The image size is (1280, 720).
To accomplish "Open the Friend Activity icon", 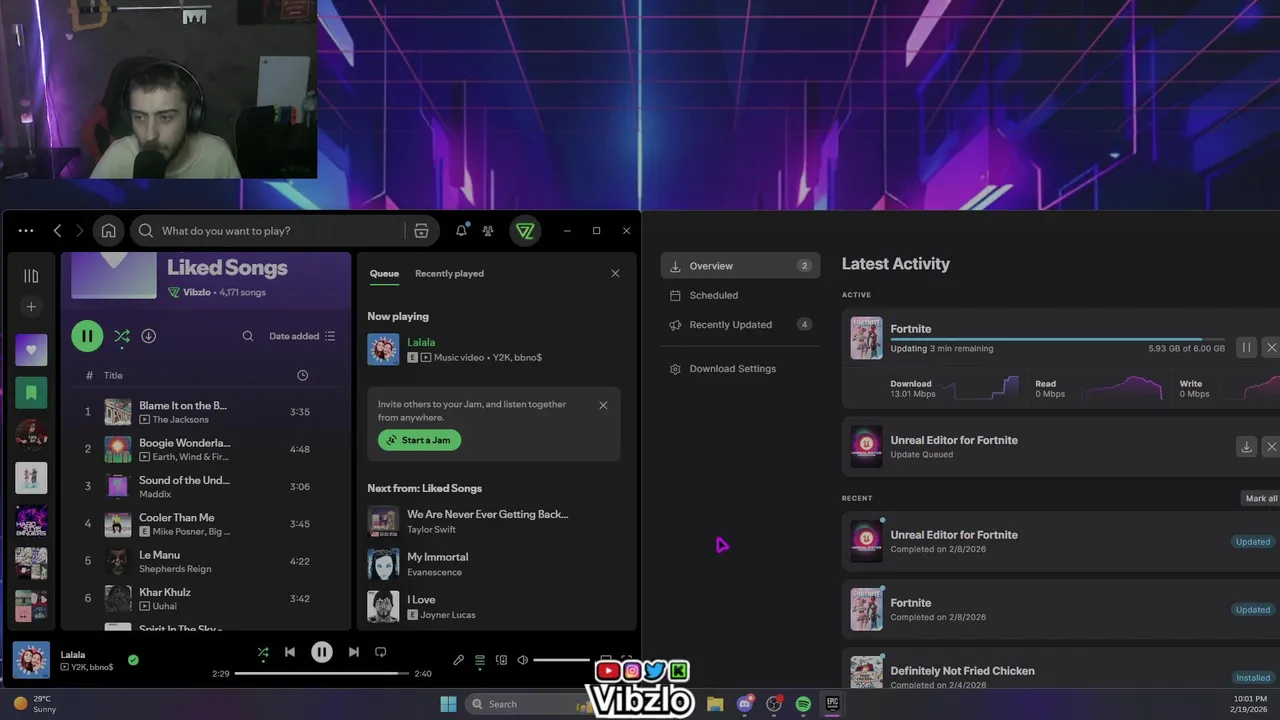I will point(488,231).
